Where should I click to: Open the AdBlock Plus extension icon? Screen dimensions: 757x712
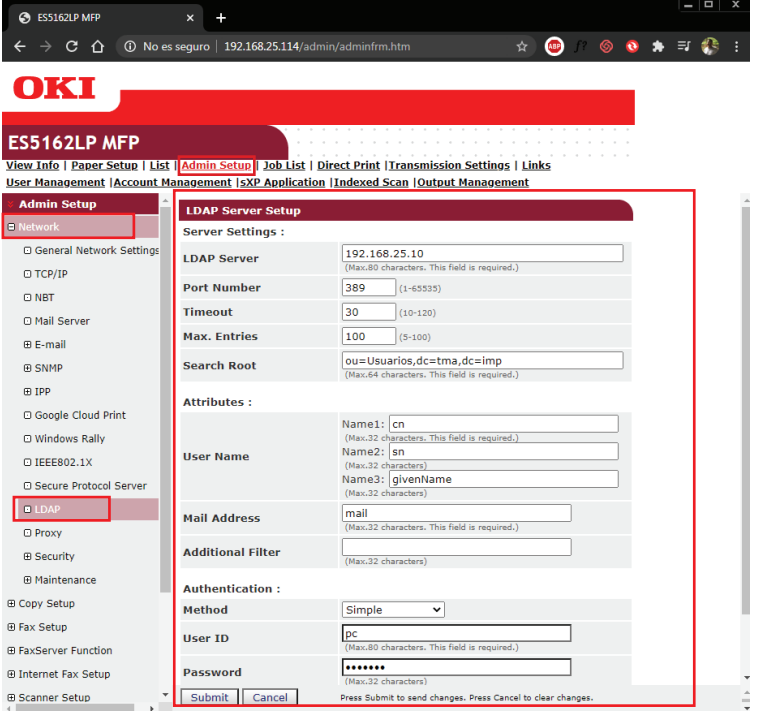tap(554, 47)
